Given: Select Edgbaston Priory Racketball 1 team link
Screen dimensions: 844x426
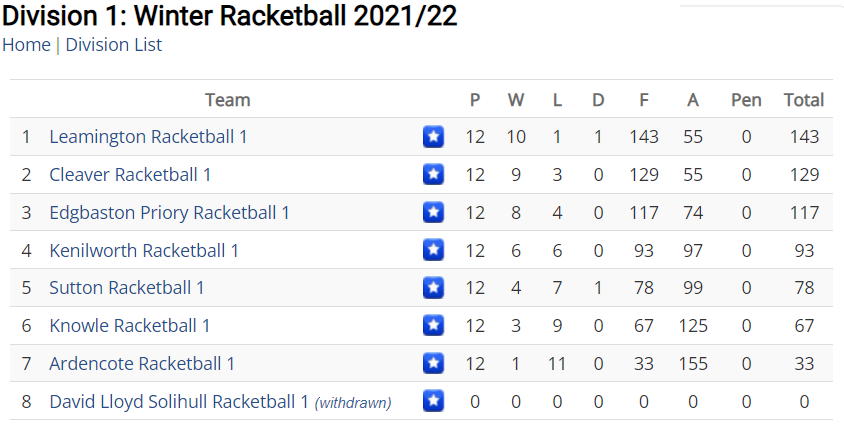Looking at the screenshot, I should coord(169,213).
